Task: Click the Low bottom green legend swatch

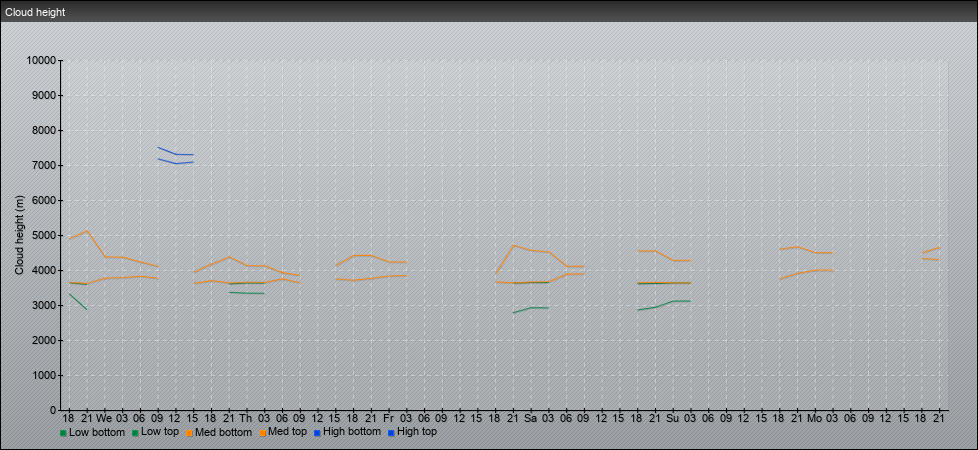Action: coord(63,433)
